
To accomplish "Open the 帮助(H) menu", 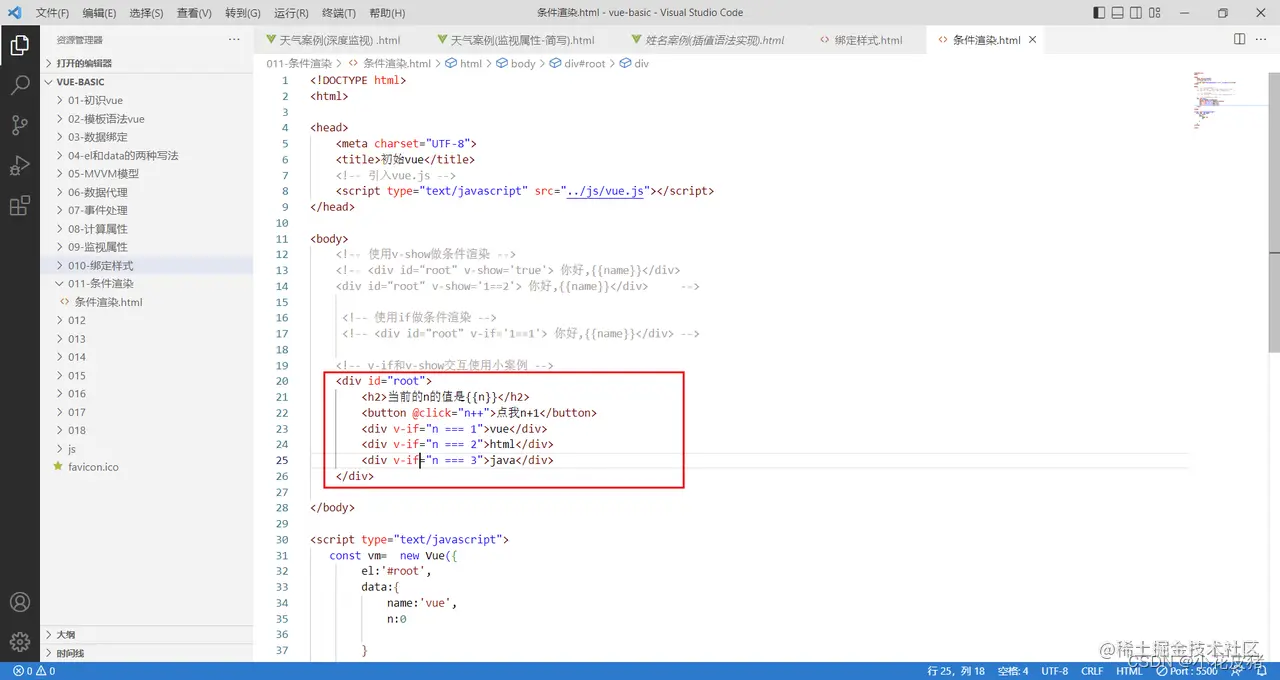I will coord(387,13).
